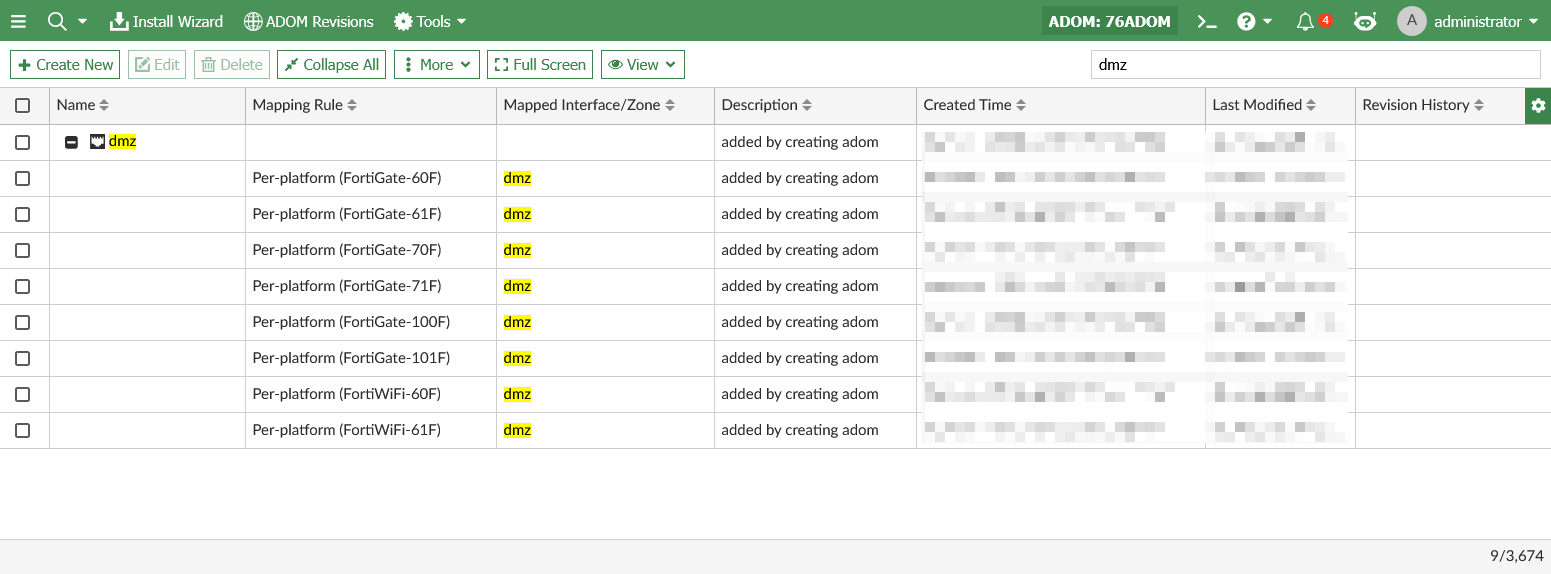Click dmz mapped zone in FortiGate-60F row
The width and height of the screenshot is (1551, 574).
tap(517, 178)
